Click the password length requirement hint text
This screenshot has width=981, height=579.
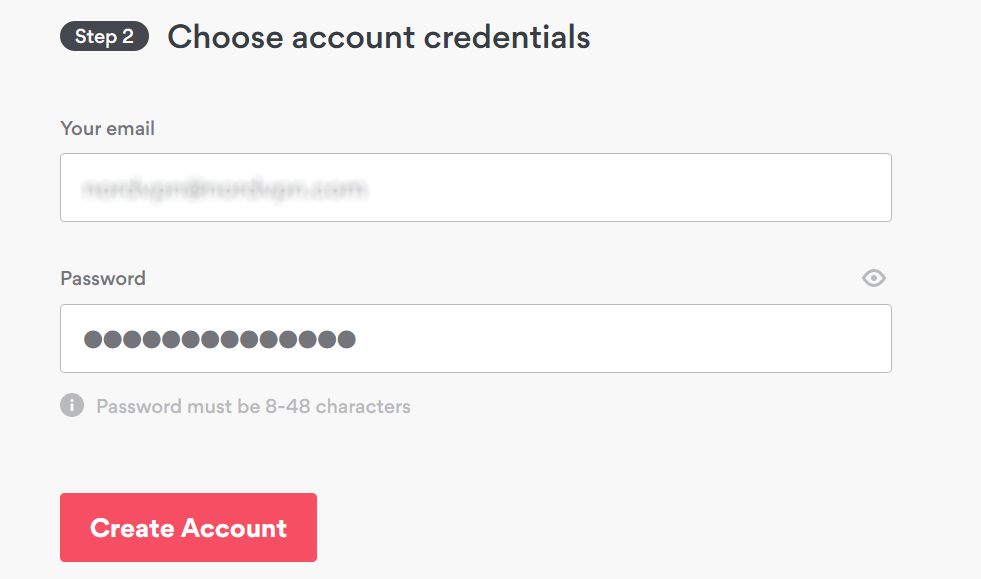click(x=253, y=406)
